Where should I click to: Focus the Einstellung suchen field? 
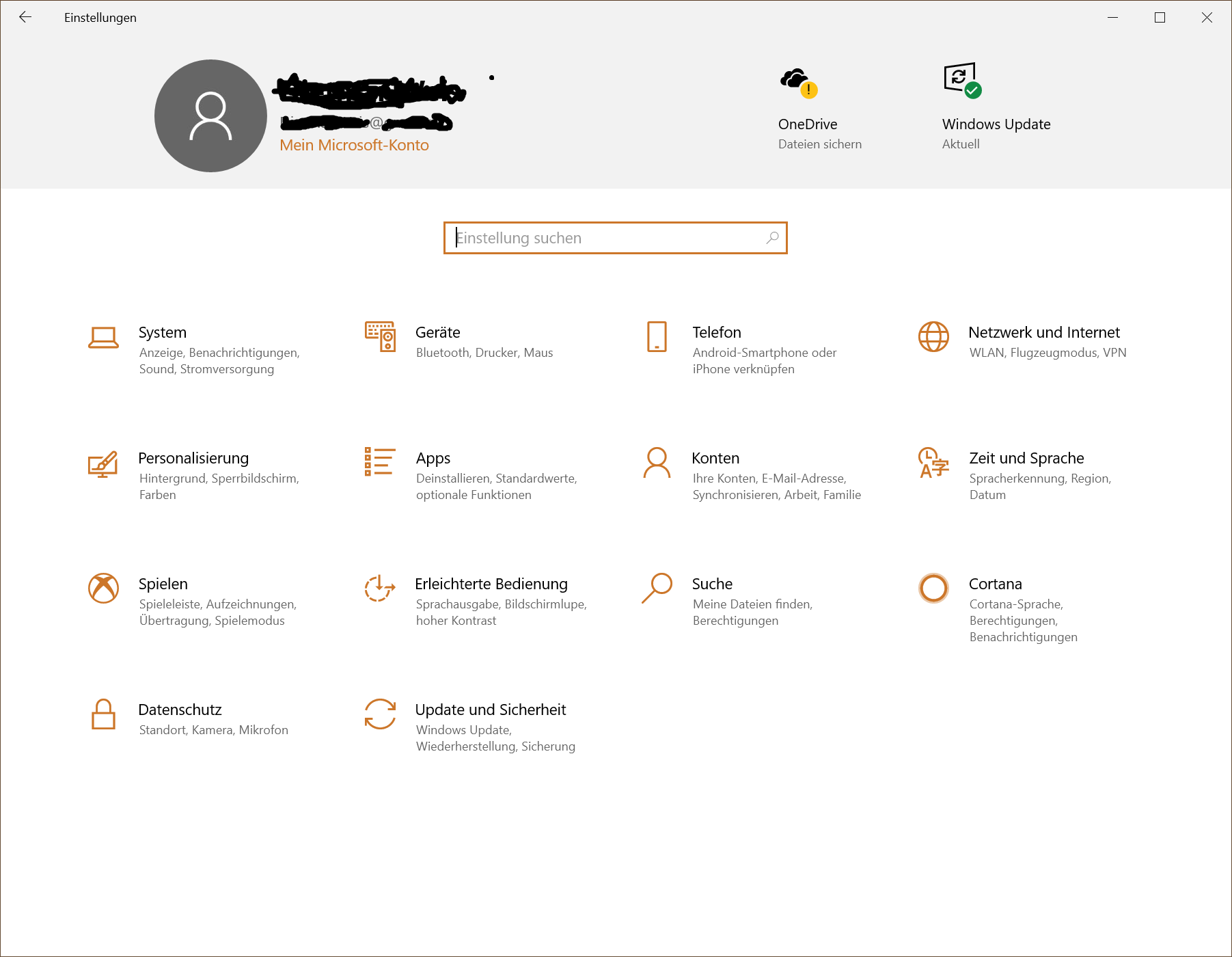(615, 238)
